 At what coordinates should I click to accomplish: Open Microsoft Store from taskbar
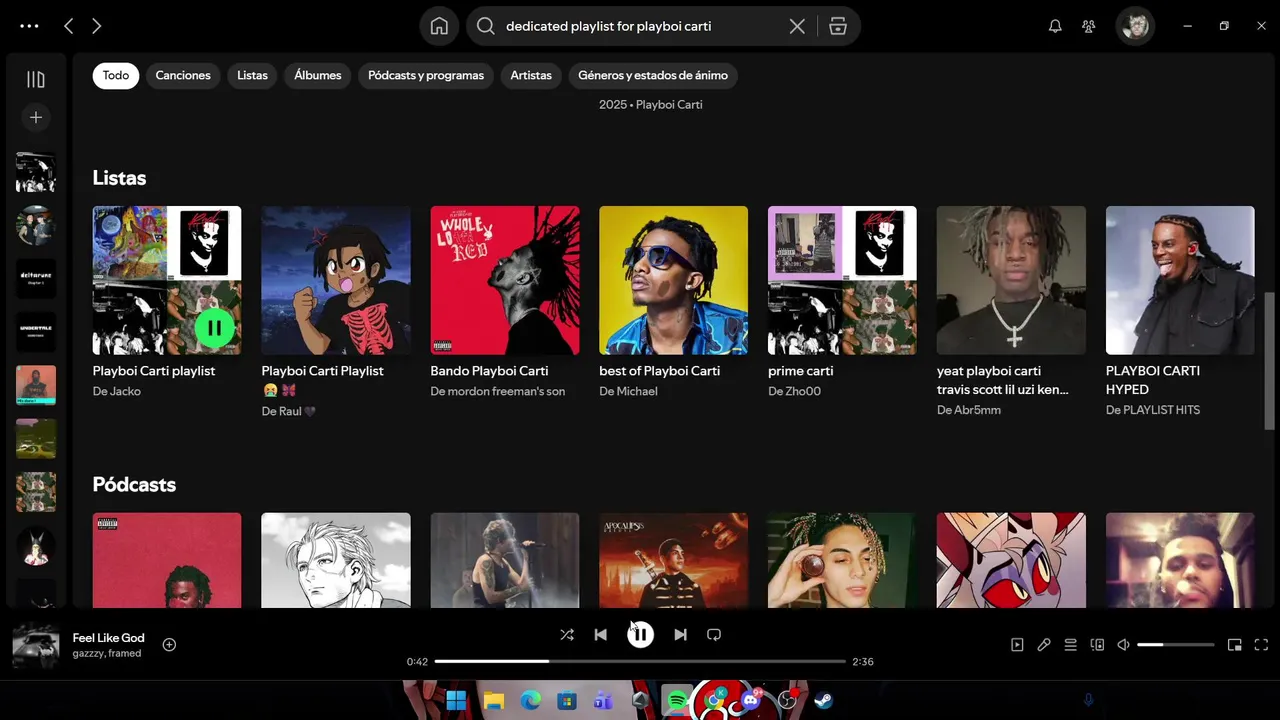pos(567,700)
